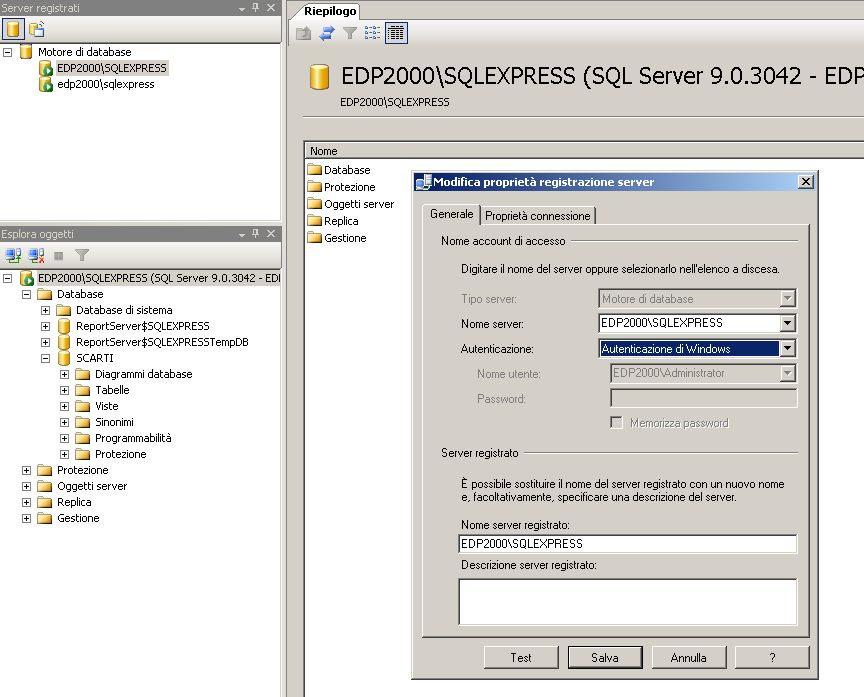Viewport: 864px width, 697px height.
Task: Open the Tipo server dropdown
Action: 787,299
